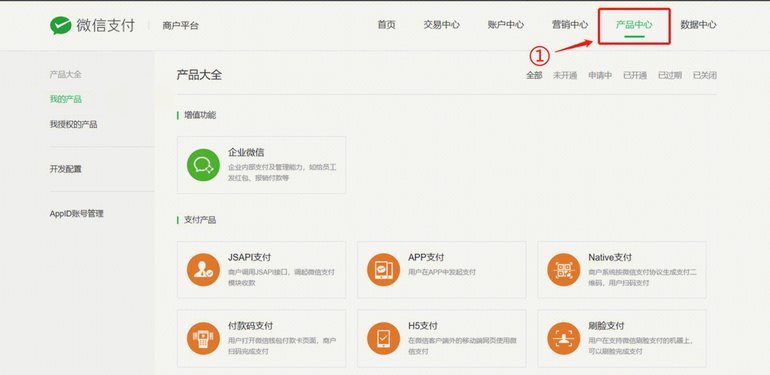Select the 产品中心 navigation tab
The image size is (770, 375).
pos(634,25)
